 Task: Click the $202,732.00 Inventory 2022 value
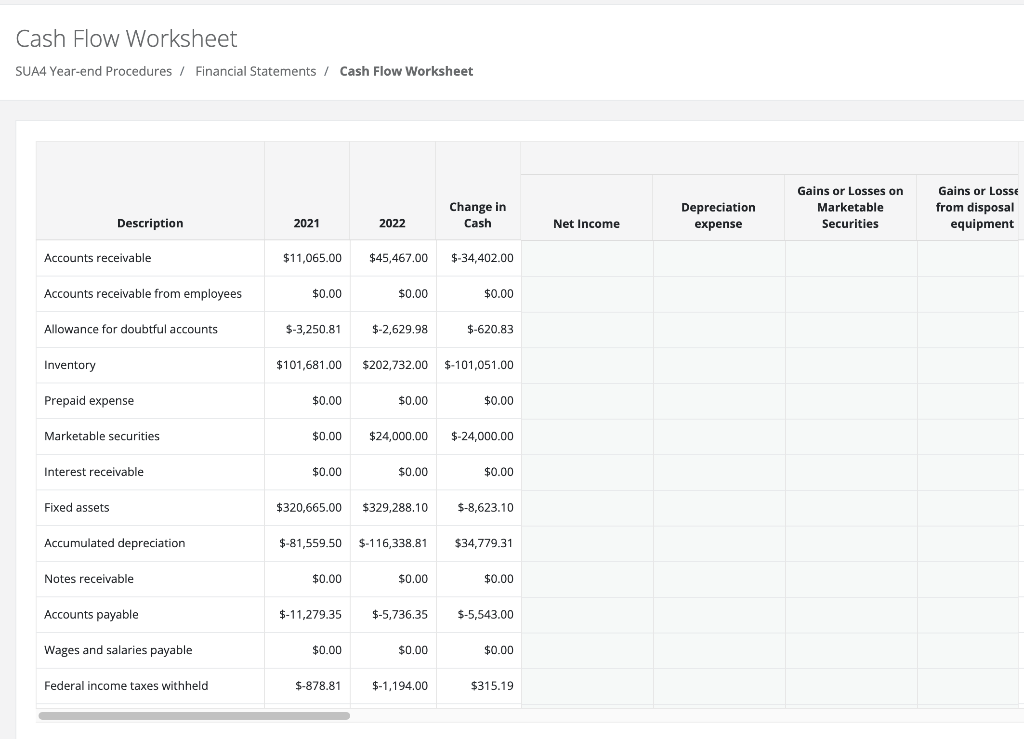tap(395, 365)
